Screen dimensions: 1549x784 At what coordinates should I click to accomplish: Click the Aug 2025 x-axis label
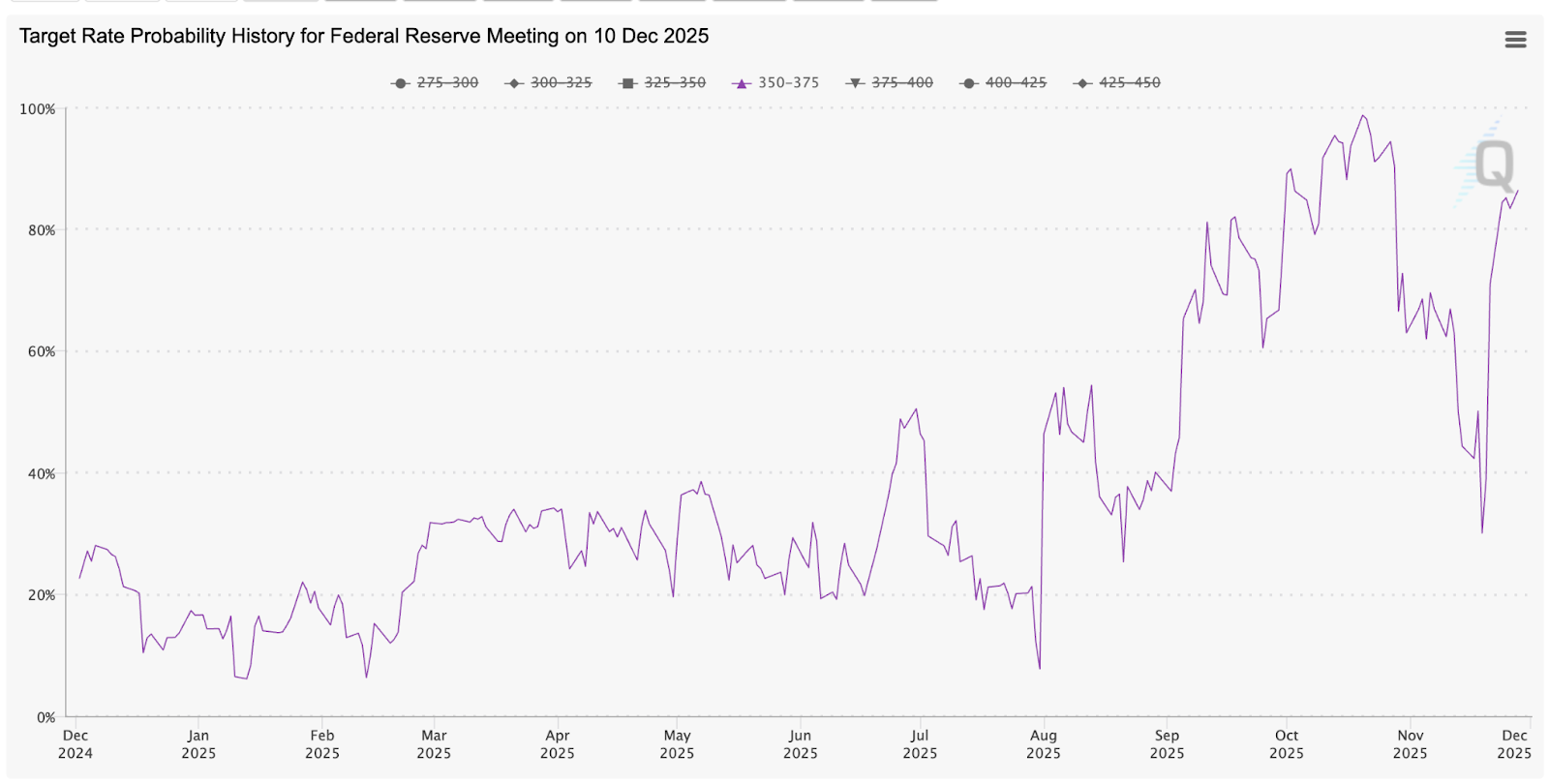(1043, 744)
